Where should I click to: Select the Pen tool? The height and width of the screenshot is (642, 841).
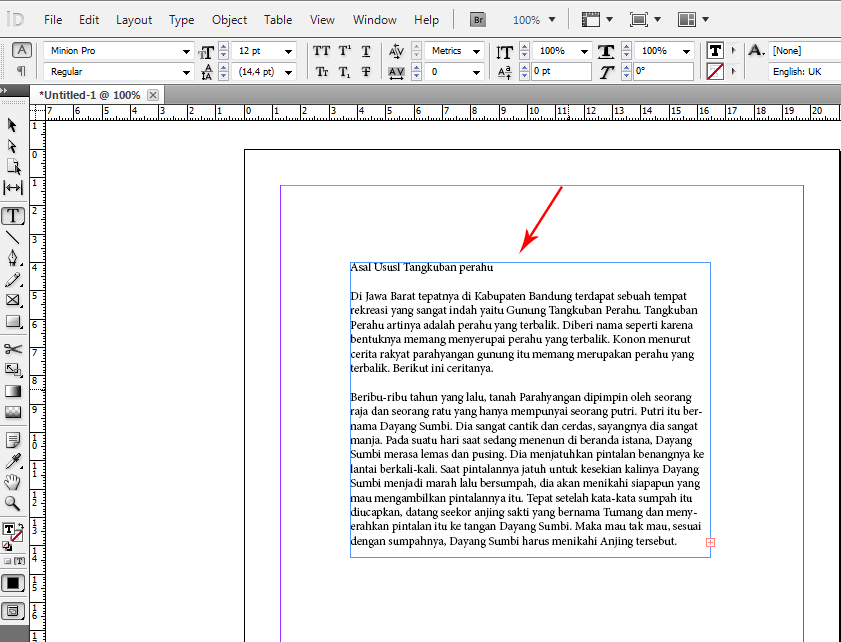(13, 259)
